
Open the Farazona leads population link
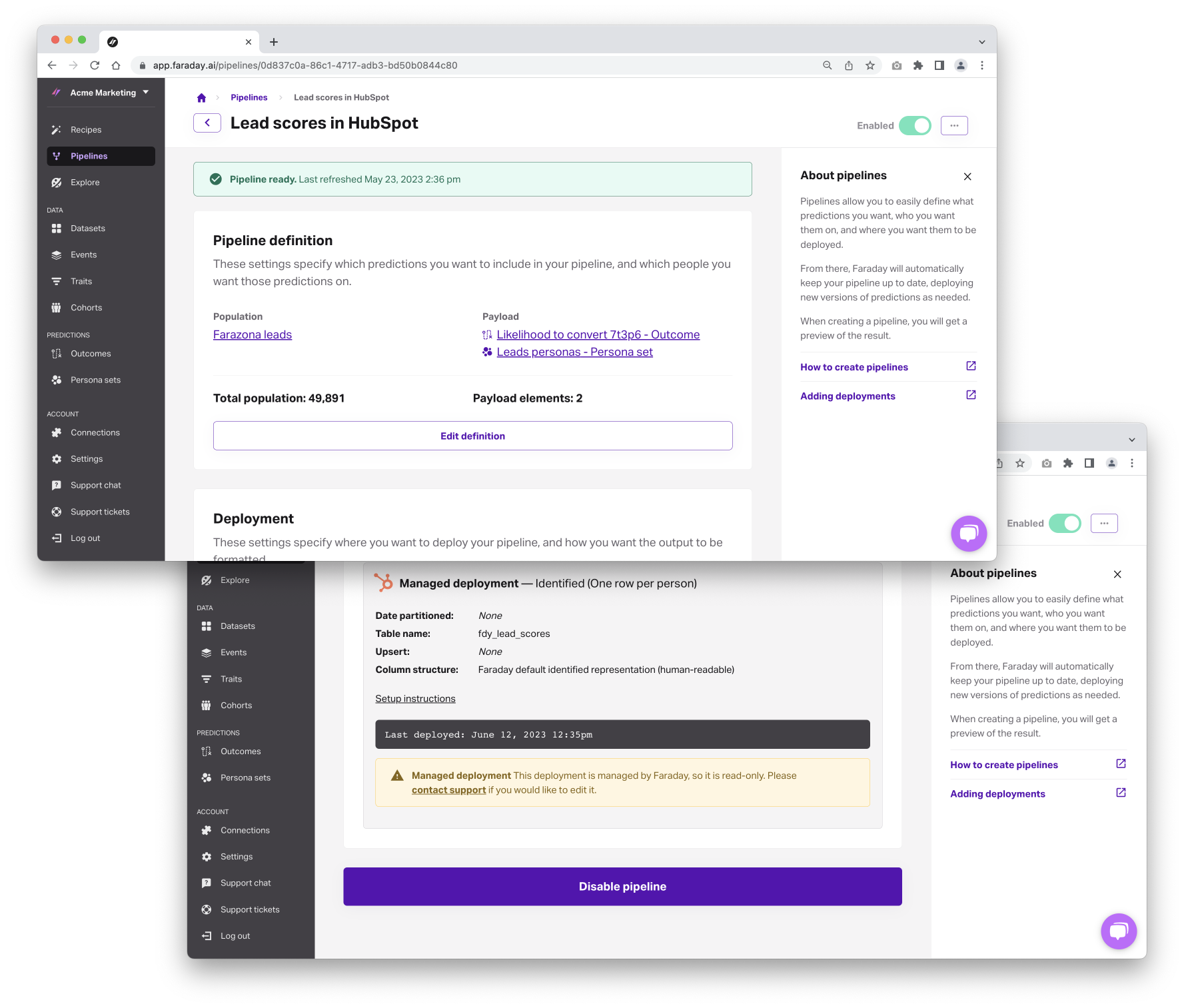tap(253, 335)
